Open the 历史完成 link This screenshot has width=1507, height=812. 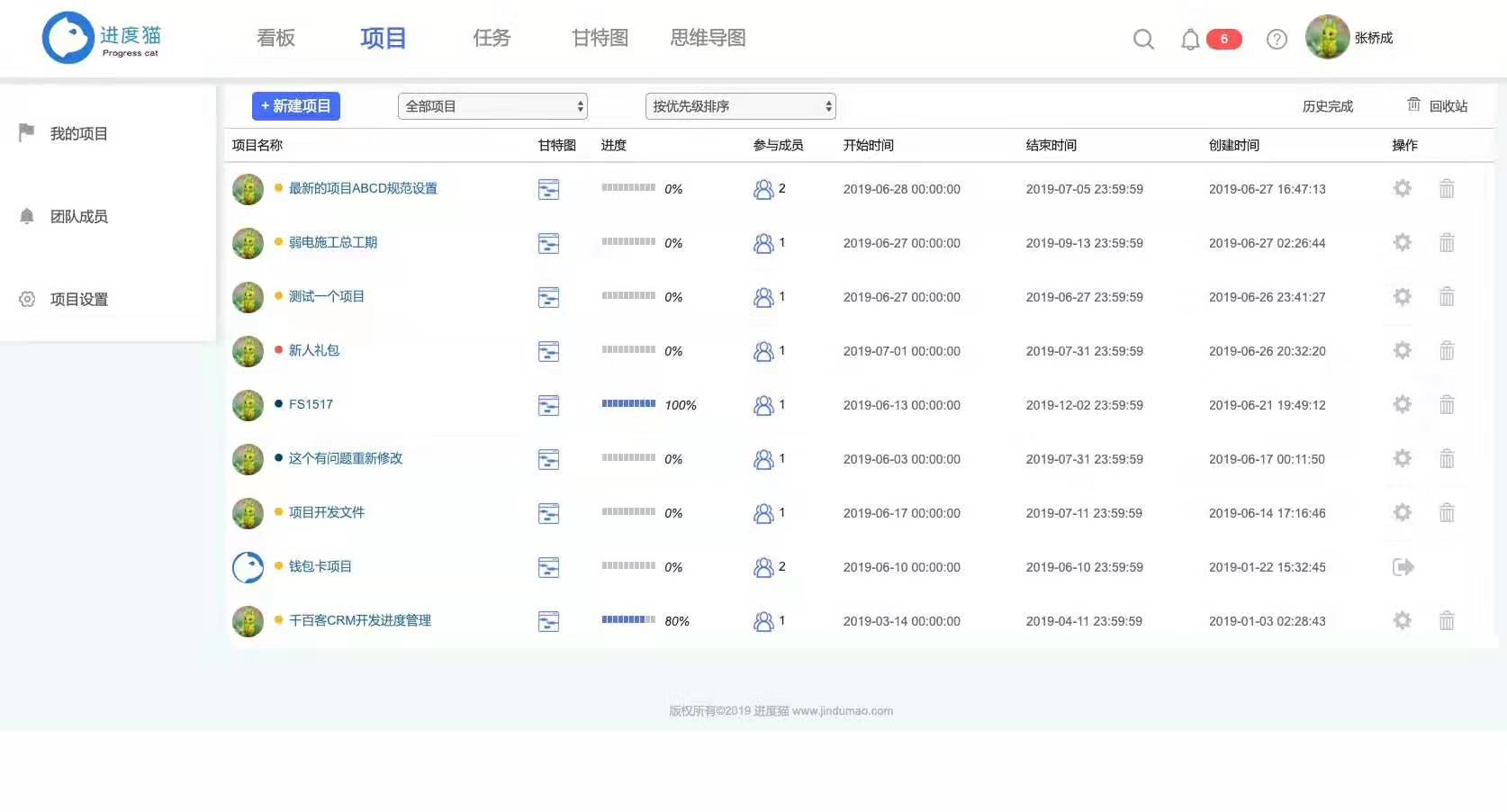(x=1327, y=106)
